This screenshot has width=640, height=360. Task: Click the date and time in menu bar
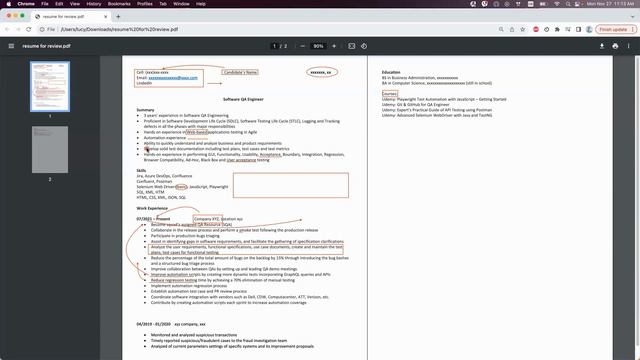pyautogui.click(x=611, y=4)
